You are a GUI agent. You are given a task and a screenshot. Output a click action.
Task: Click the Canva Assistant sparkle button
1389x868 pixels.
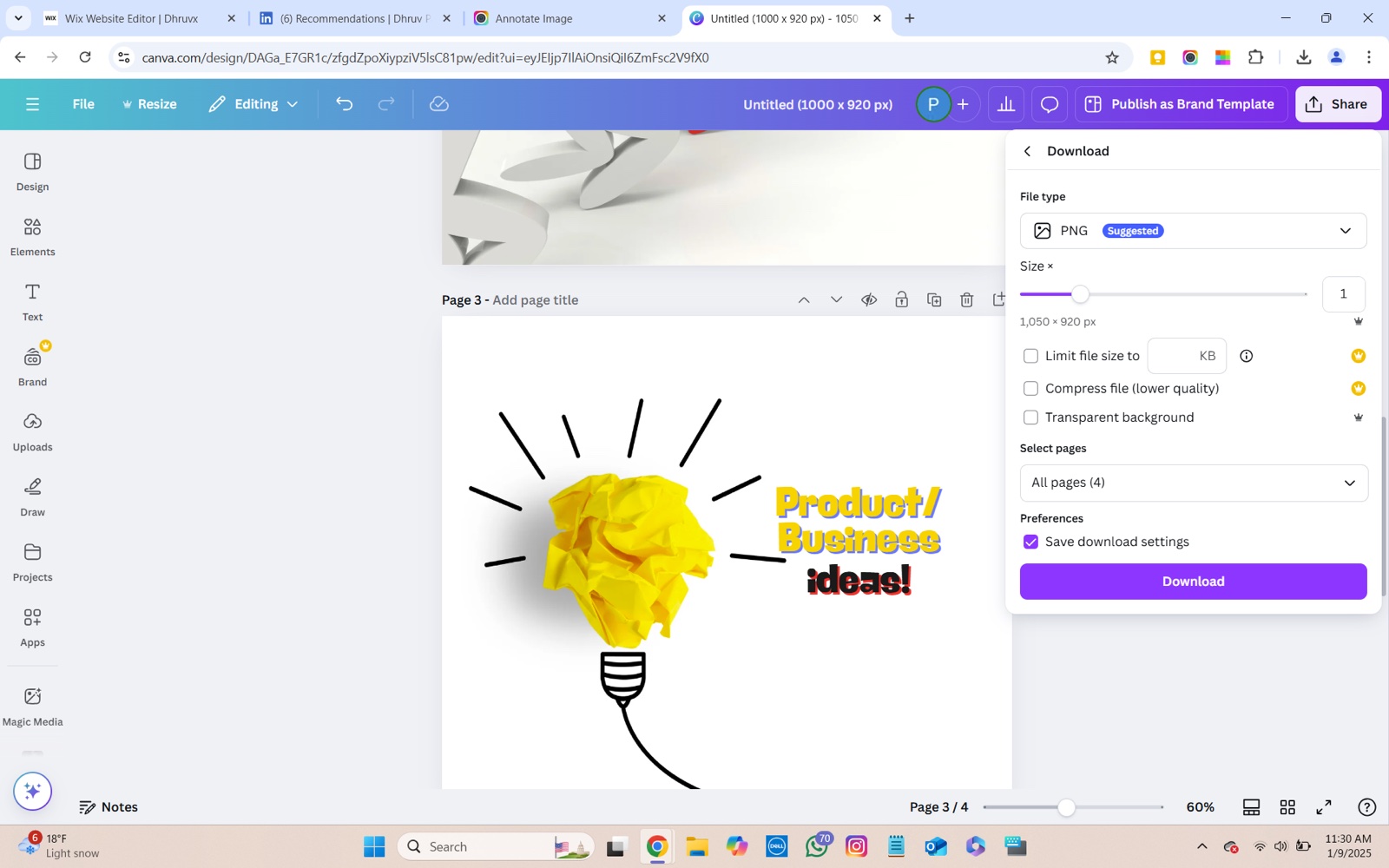(x=33, y=791)
